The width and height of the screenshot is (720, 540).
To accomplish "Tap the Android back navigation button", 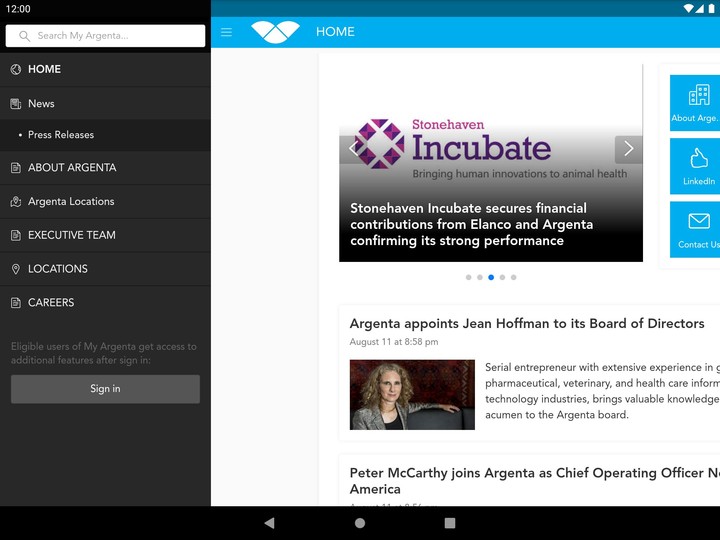I will pos(269,523).
